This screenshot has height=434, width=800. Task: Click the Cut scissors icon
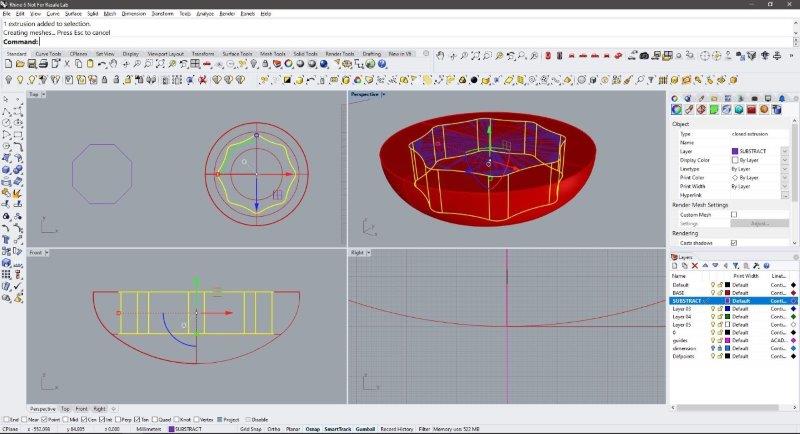point(67,64)
